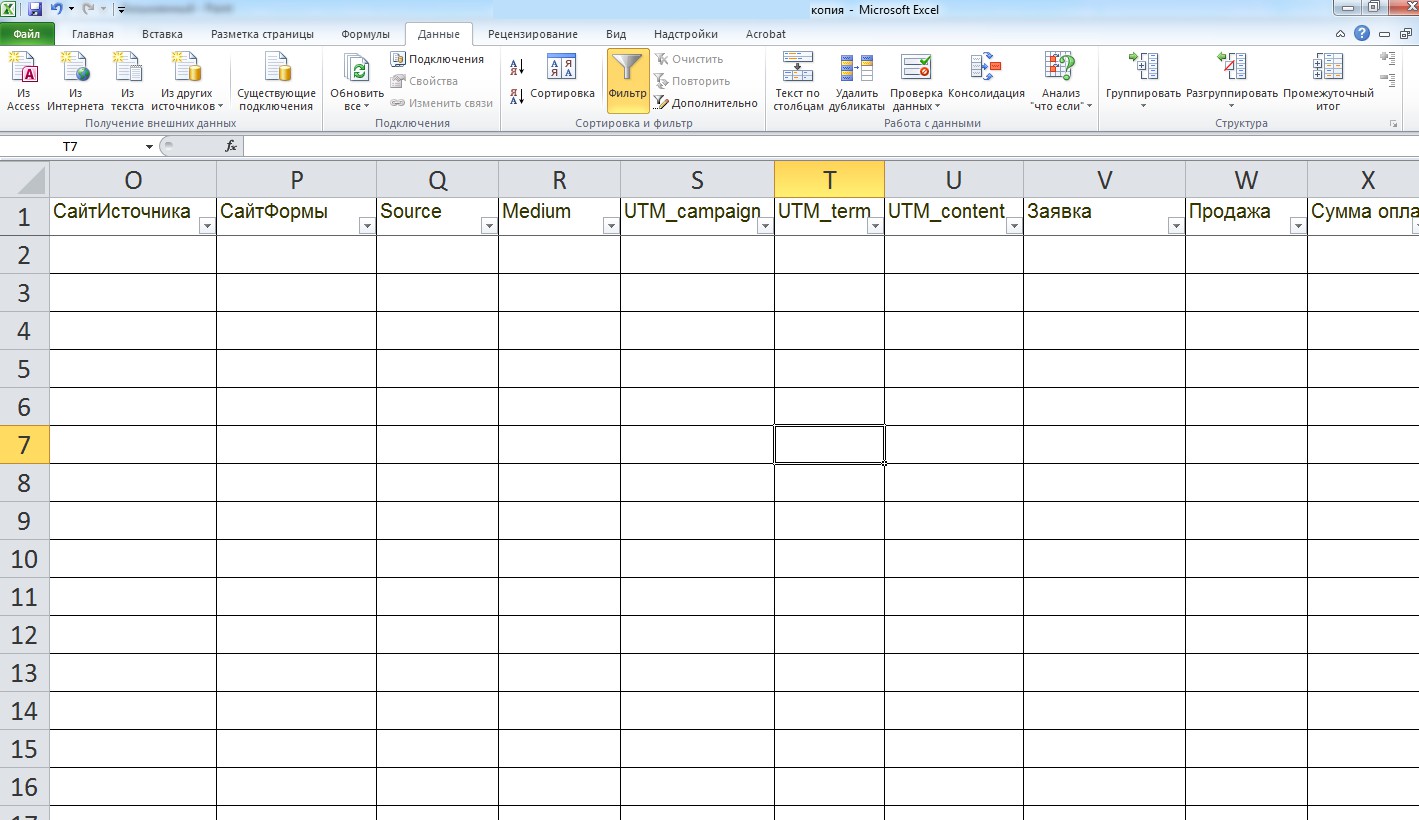Viewport: 1419px width, 820px height.
Task: Open filter dropdown for СайтИсточника
Action: pyautogui.click(x=207, y=227)
